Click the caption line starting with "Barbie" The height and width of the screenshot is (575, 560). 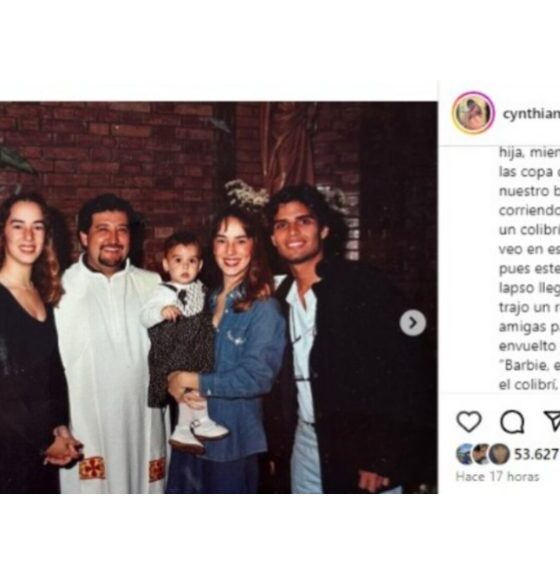[x=529, y=366]
